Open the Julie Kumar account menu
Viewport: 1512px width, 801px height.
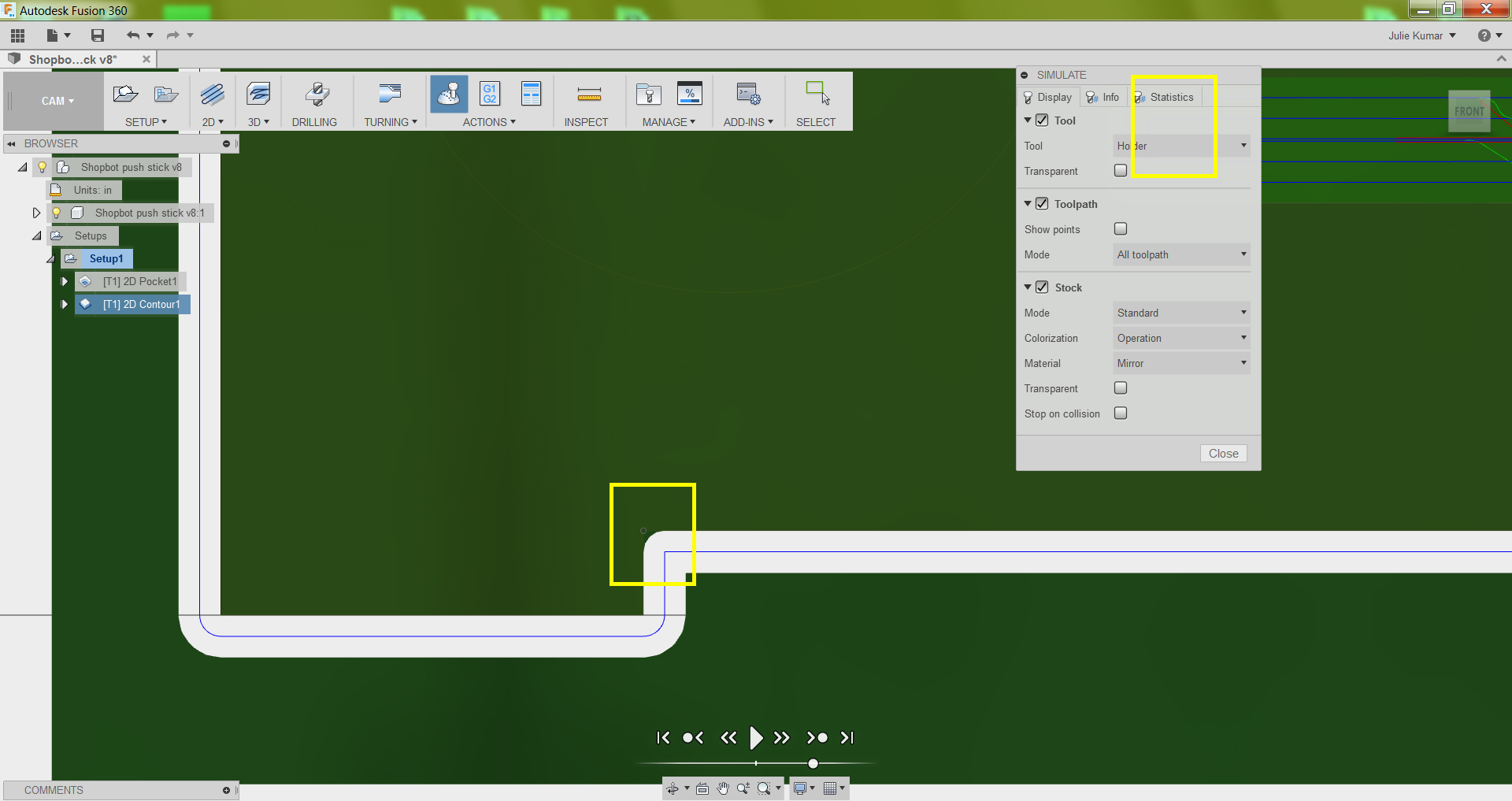click(x=1422, y=35)
